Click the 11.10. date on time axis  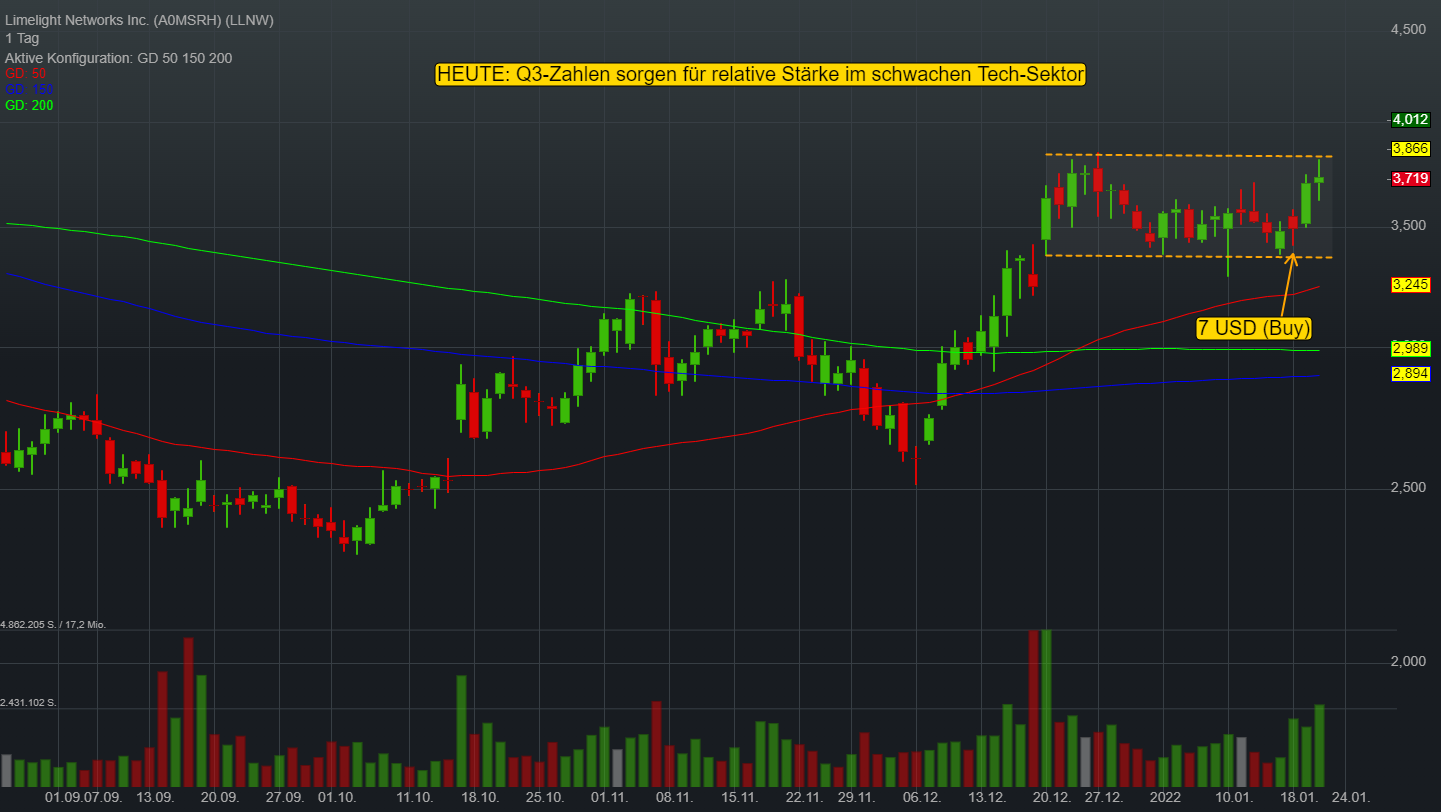[x=415, y=798]
